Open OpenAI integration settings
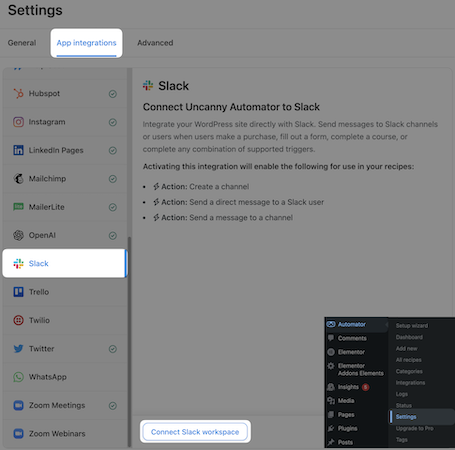The height and width of the screenshot is (450, 455). pos(65,235)
